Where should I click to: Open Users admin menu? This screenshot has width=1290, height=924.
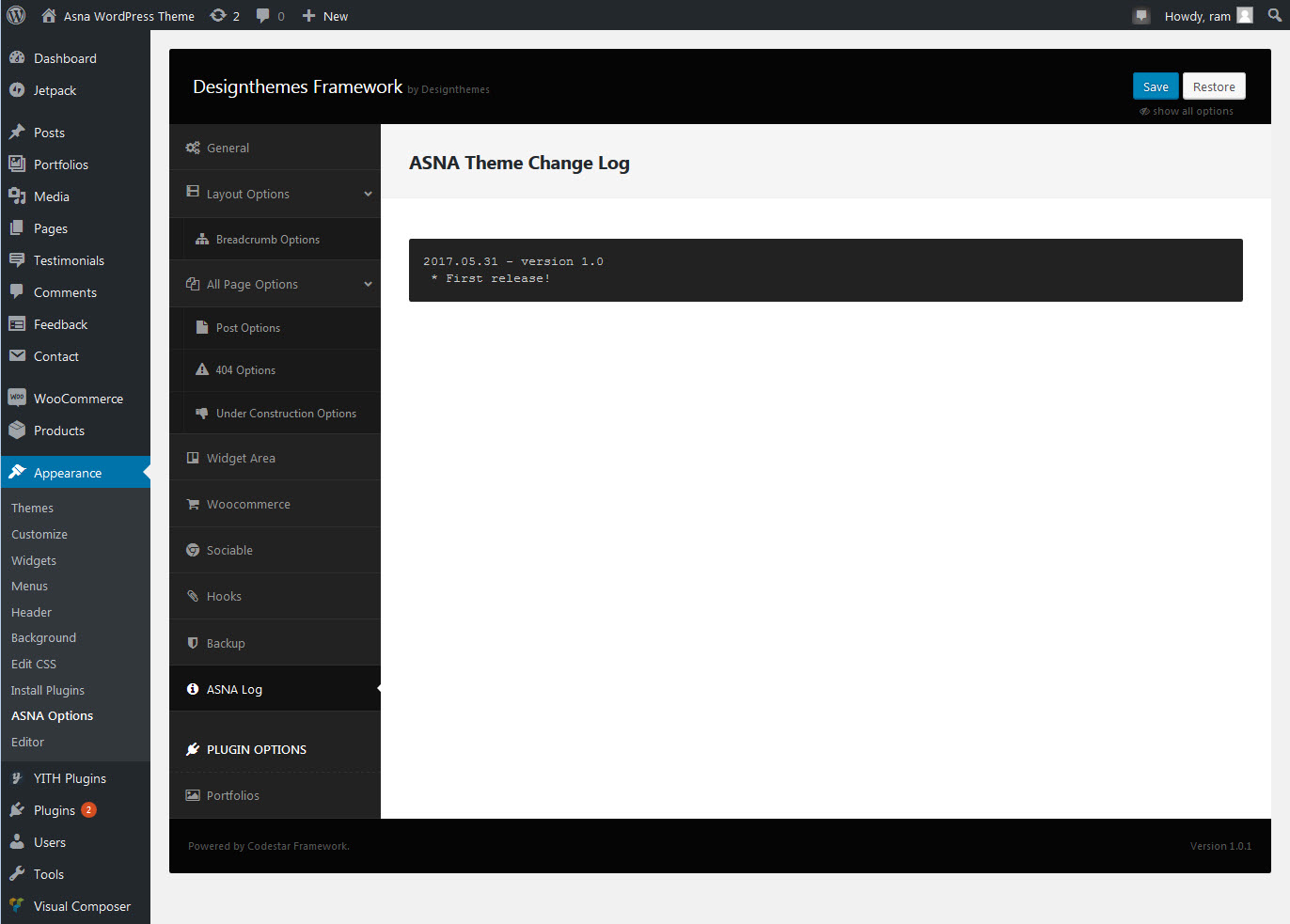pyautogui.click(x=75, y=842)
